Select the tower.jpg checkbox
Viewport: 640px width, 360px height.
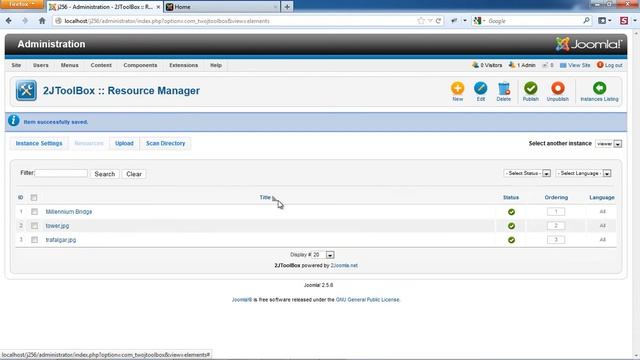[34, 226]
